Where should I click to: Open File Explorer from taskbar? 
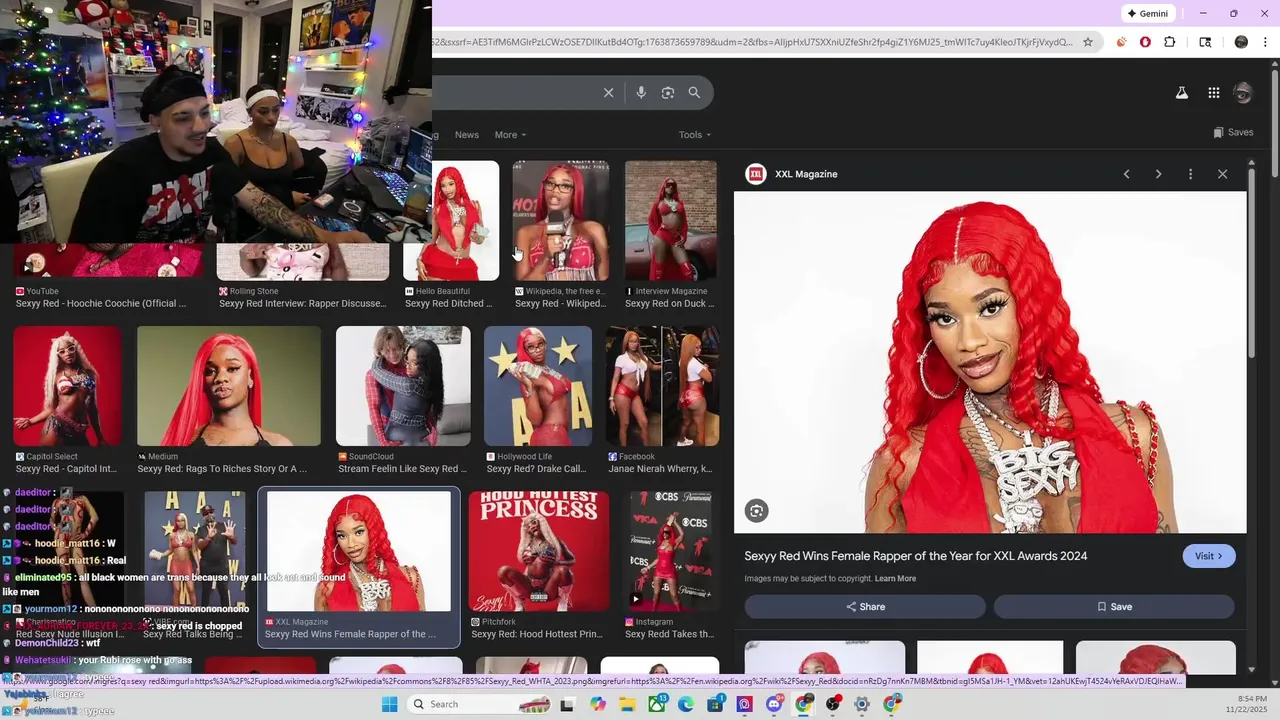tap(627, 704)
